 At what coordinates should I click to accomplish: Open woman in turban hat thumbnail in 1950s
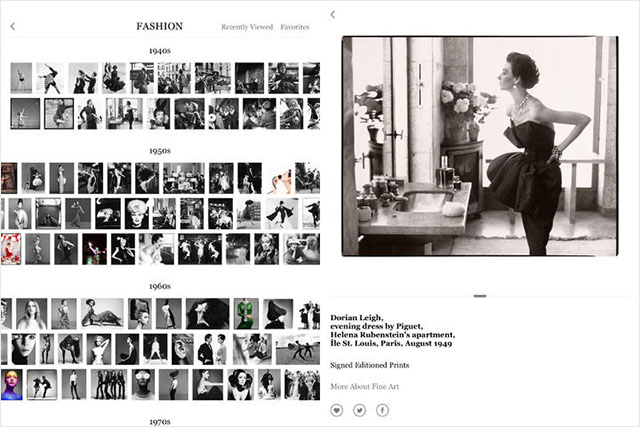(137, 214)
